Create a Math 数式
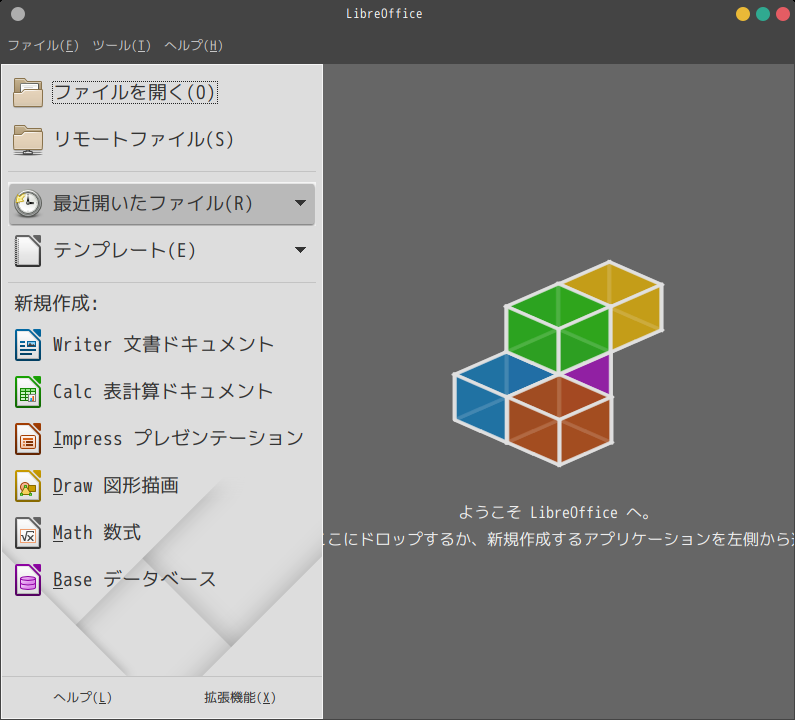Screen dimensions: 795x720 click(x=97, y=533)
